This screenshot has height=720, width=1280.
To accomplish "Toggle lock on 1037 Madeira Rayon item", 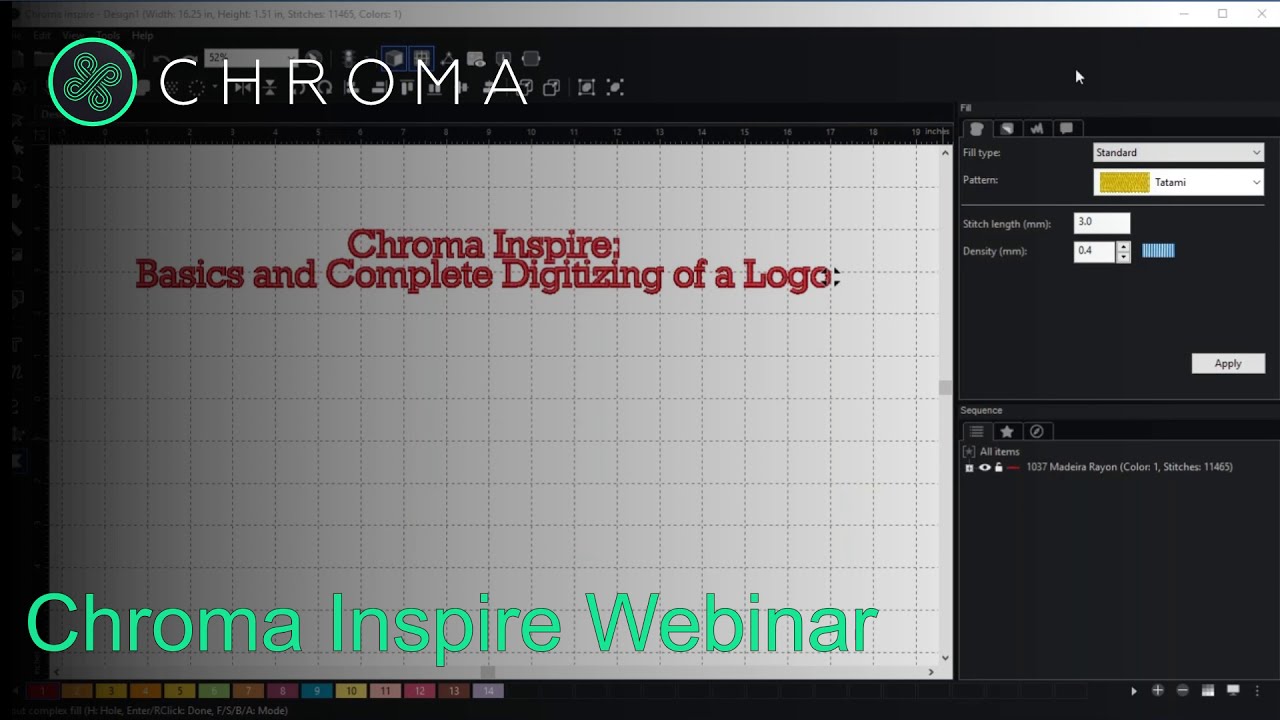I will 998,467.
